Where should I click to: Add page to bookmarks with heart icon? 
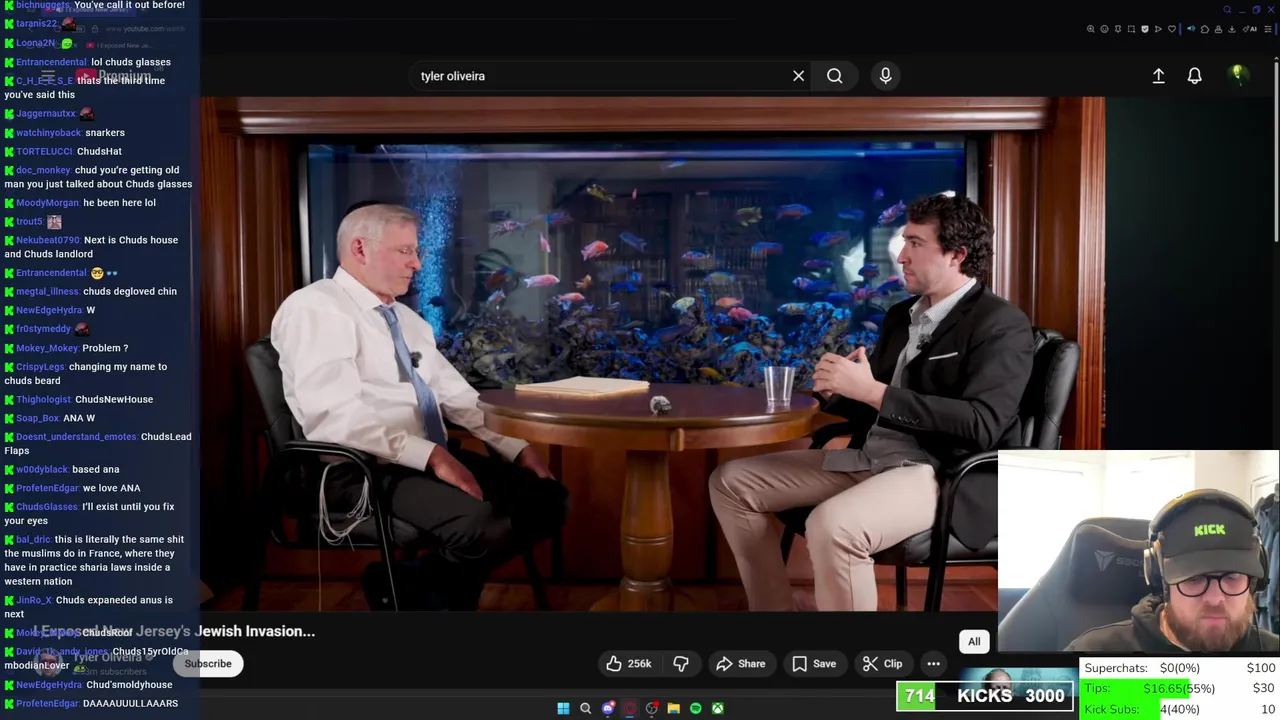1172,29
